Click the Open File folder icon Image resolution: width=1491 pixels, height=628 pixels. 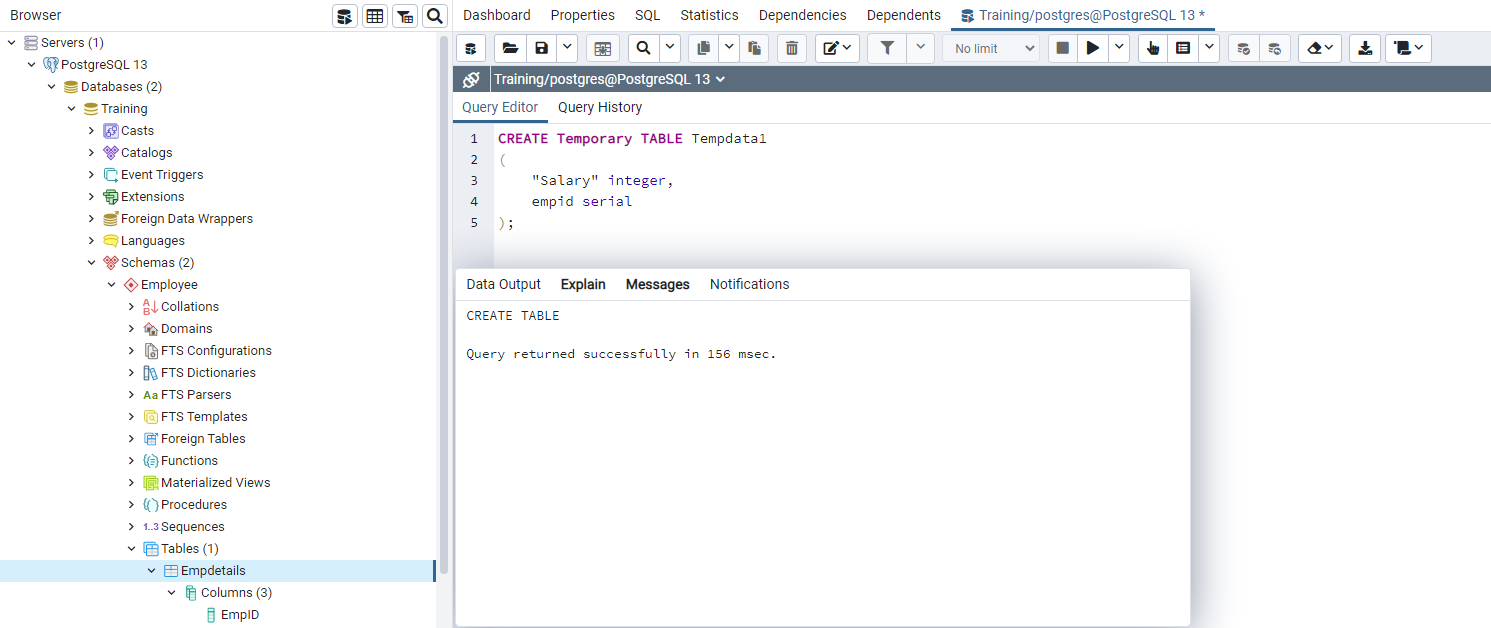tap(510, 48)
